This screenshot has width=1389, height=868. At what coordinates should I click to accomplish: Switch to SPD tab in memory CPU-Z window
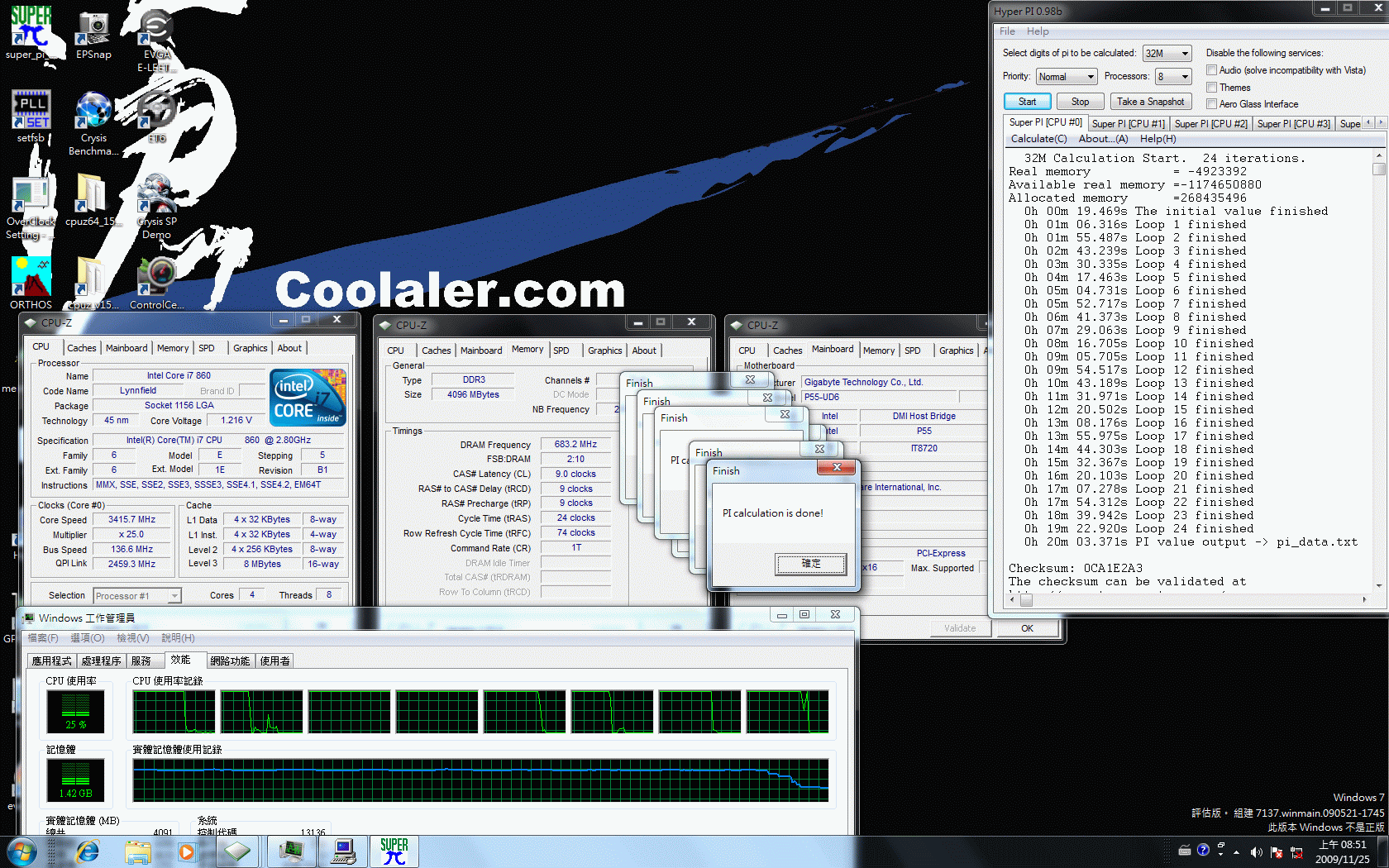(561, 351)
